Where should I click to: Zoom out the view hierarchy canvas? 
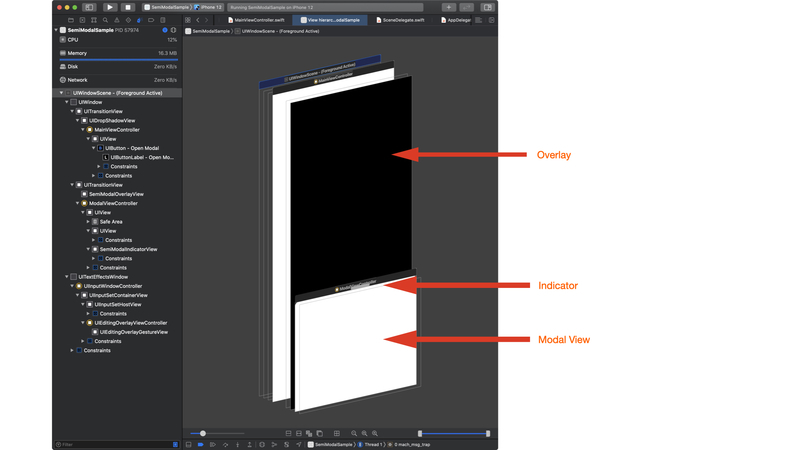pos(354,433)
